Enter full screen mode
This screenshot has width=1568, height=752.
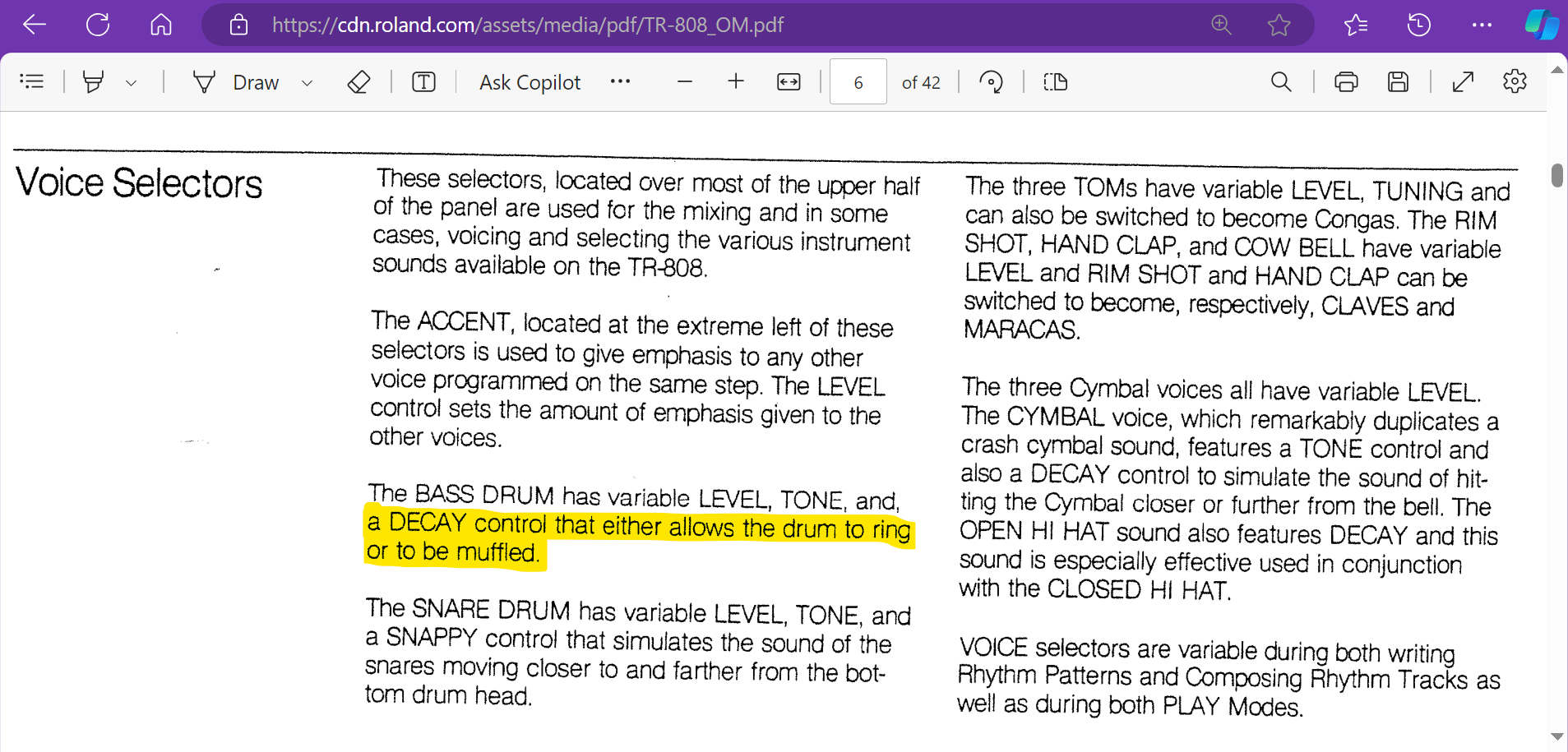pyautogui.click(x=1463, y=81)
